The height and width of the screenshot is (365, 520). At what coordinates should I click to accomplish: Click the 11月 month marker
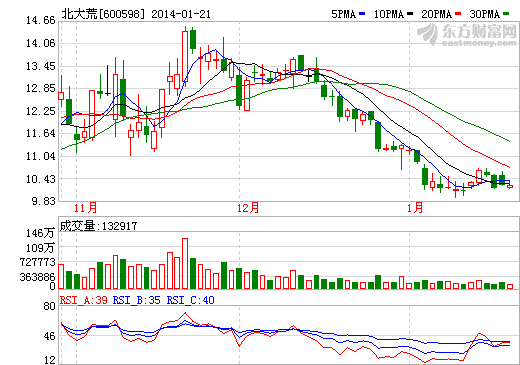click(x=85, y=208)
